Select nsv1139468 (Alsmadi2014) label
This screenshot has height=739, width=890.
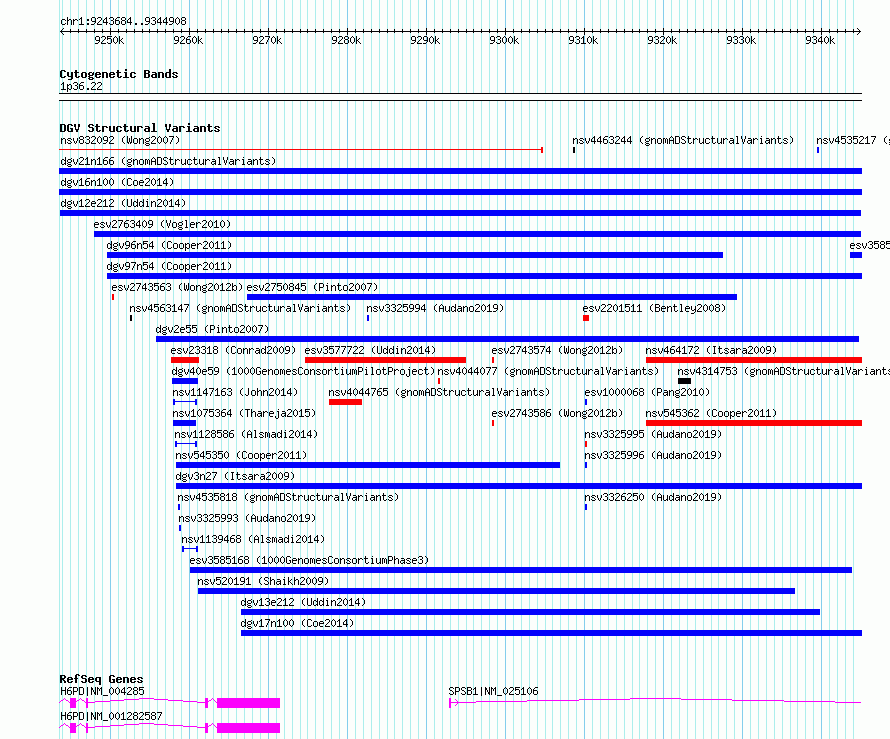pos(253,539)
